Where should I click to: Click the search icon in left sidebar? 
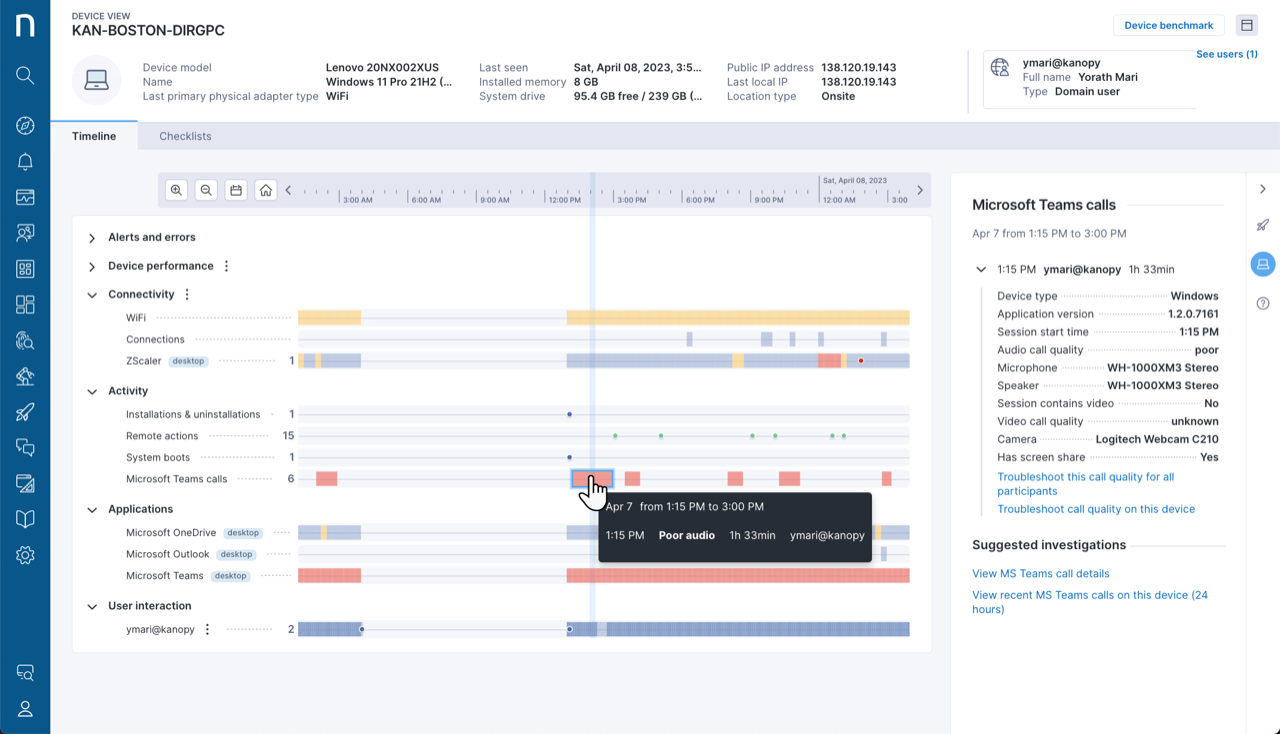point(25,75)
